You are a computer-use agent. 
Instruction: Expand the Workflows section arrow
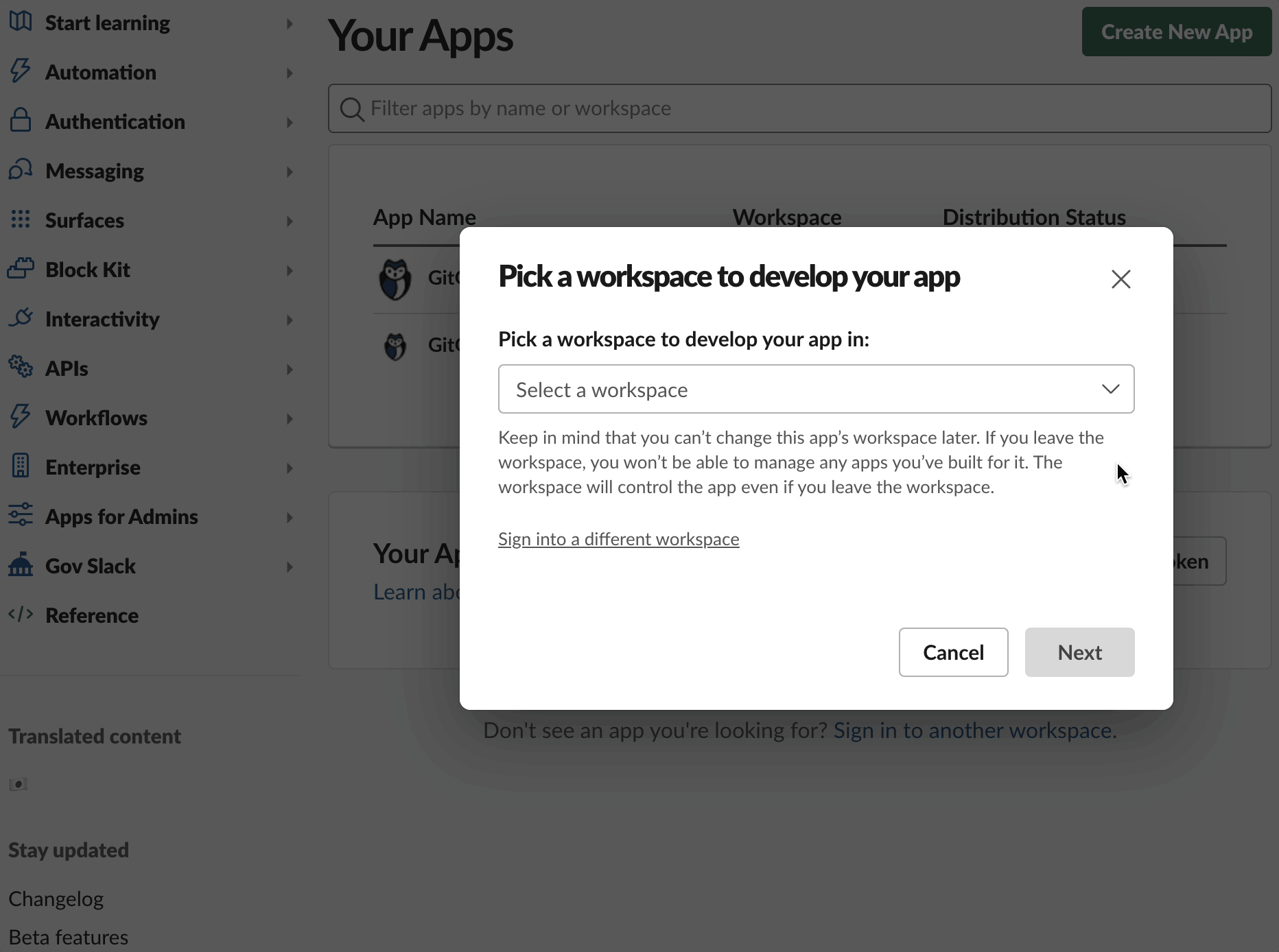[290, 419]
